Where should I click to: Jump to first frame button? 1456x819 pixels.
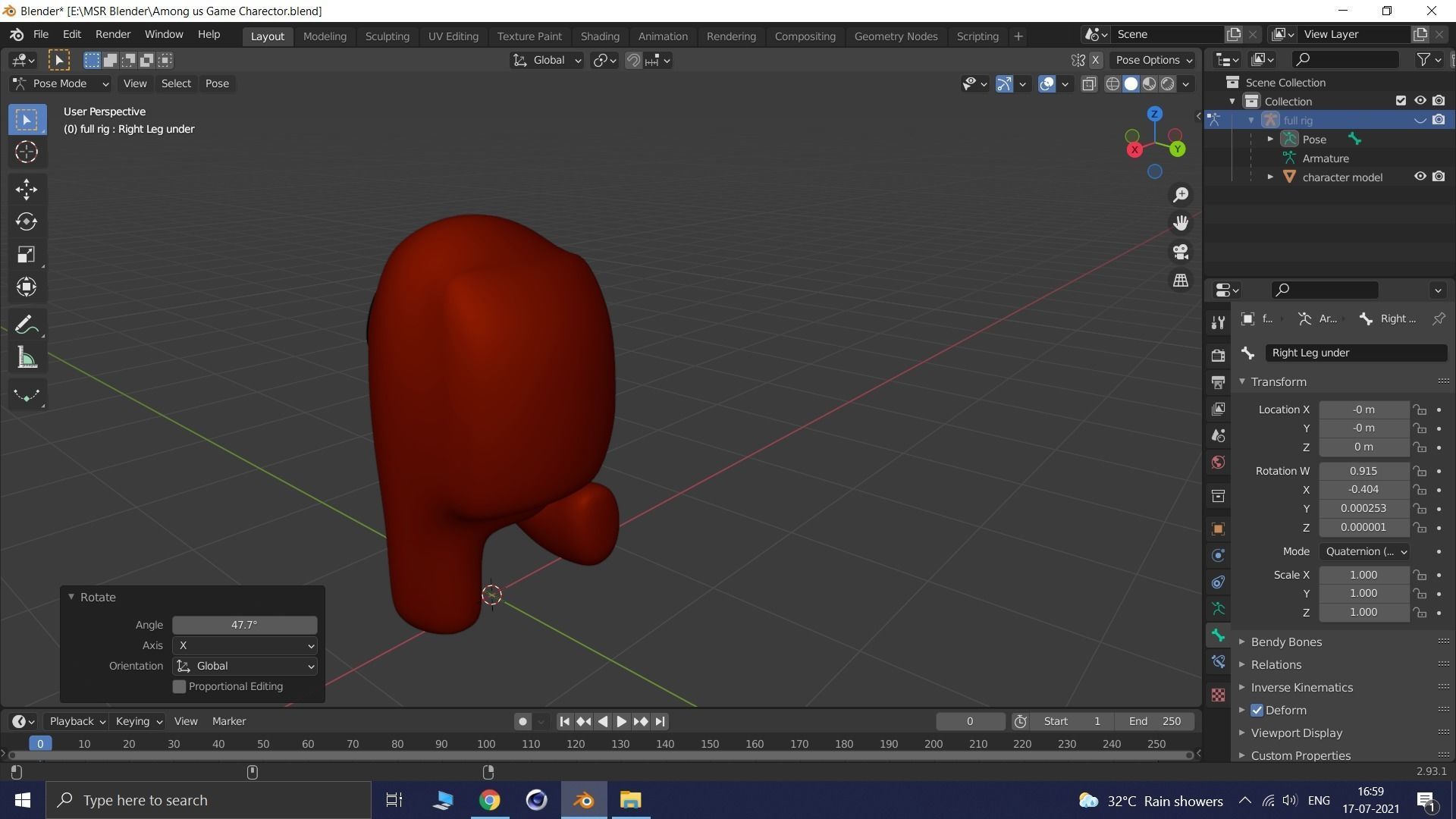click(x=564, y=721)
